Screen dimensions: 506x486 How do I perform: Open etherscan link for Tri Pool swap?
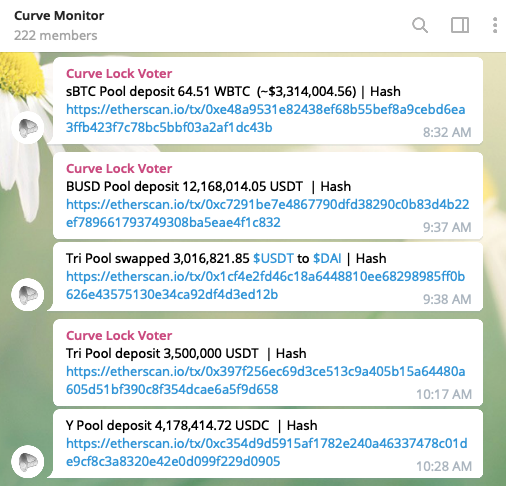click(266, 285)
